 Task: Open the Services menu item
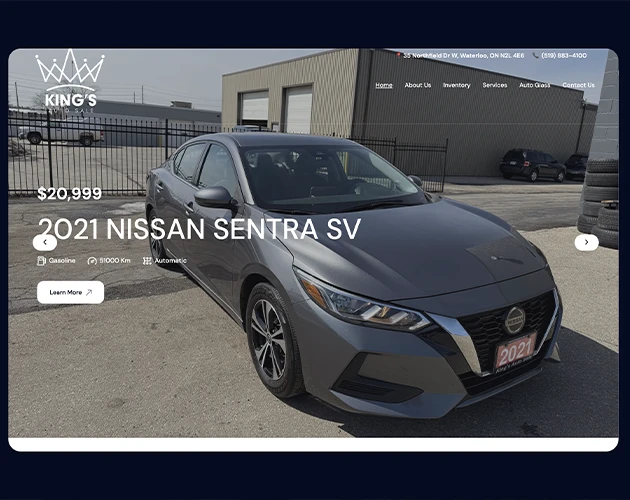[x=495, y=85]
